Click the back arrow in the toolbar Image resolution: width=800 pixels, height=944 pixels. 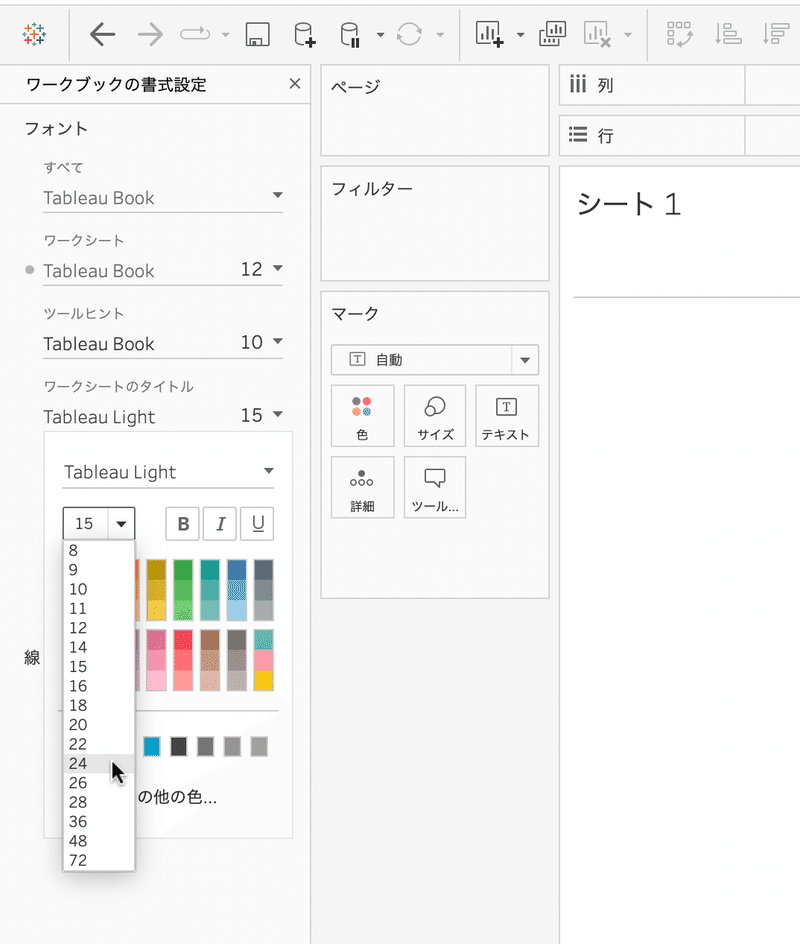click(102, 34)
